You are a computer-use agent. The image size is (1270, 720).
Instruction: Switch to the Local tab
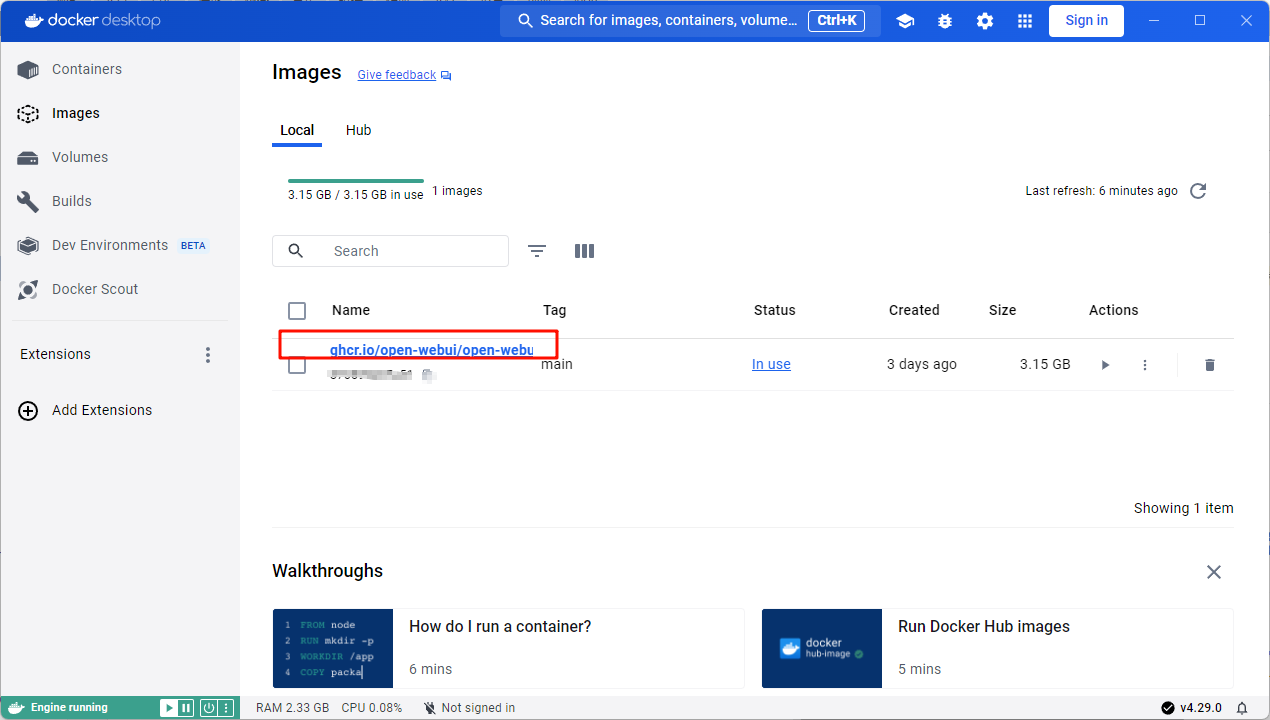[297, 130]
